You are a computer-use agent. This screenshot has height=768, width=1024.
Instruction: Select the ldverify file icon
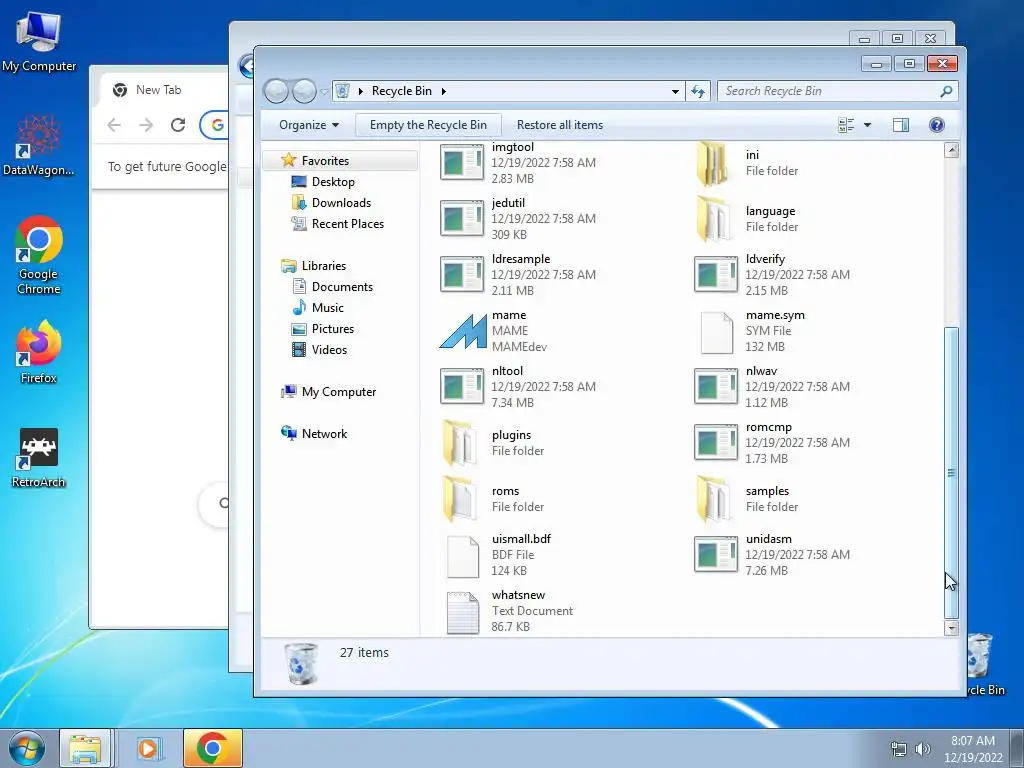716,275
